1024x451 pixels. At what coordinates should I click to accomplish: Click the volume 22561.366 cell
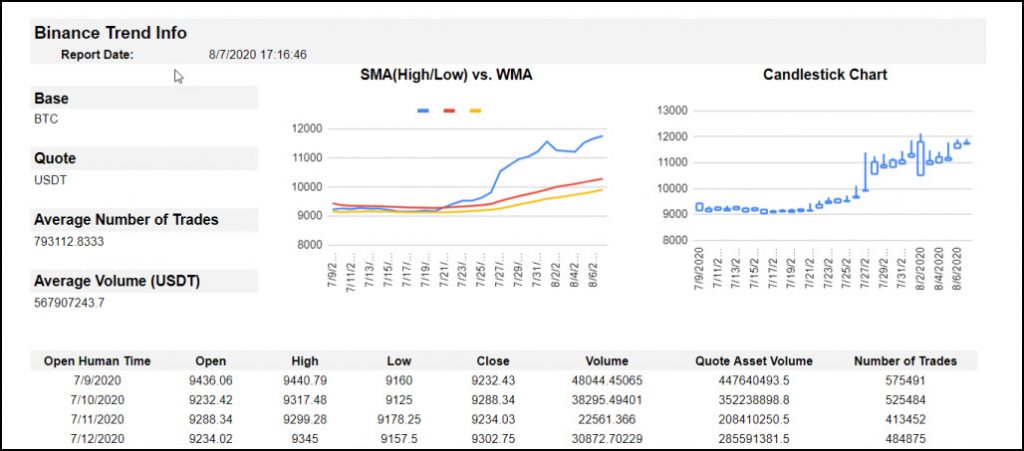pos(607,419)
